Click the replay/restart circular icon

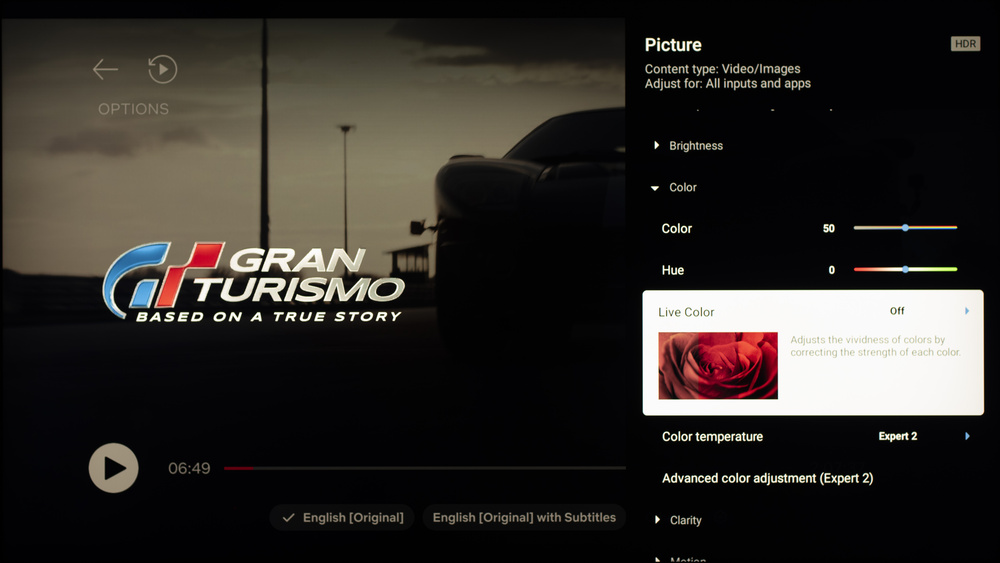tap(162, 69)
